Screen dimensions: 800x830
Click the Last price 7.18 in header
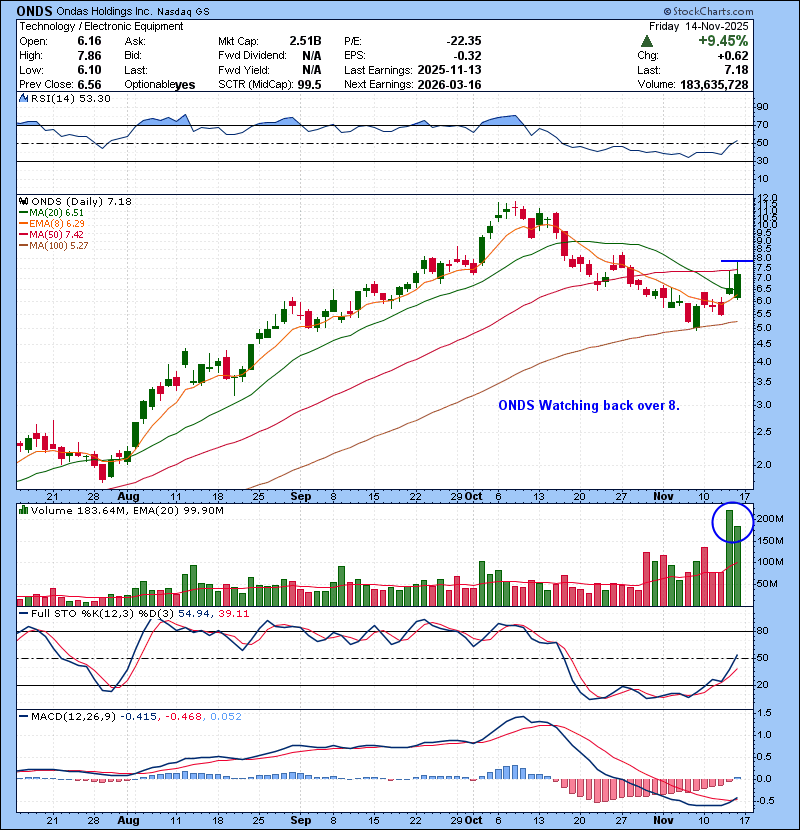[x=736, y=70]
